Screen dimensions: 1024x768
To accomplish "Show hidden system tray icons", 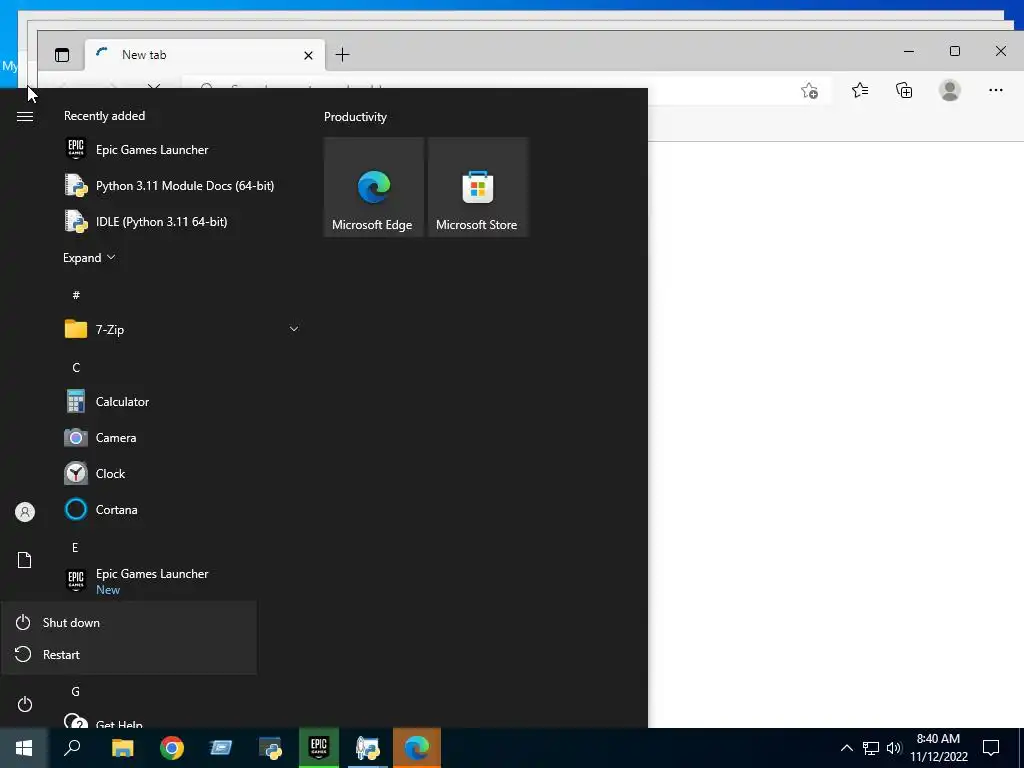I will 846,748.
